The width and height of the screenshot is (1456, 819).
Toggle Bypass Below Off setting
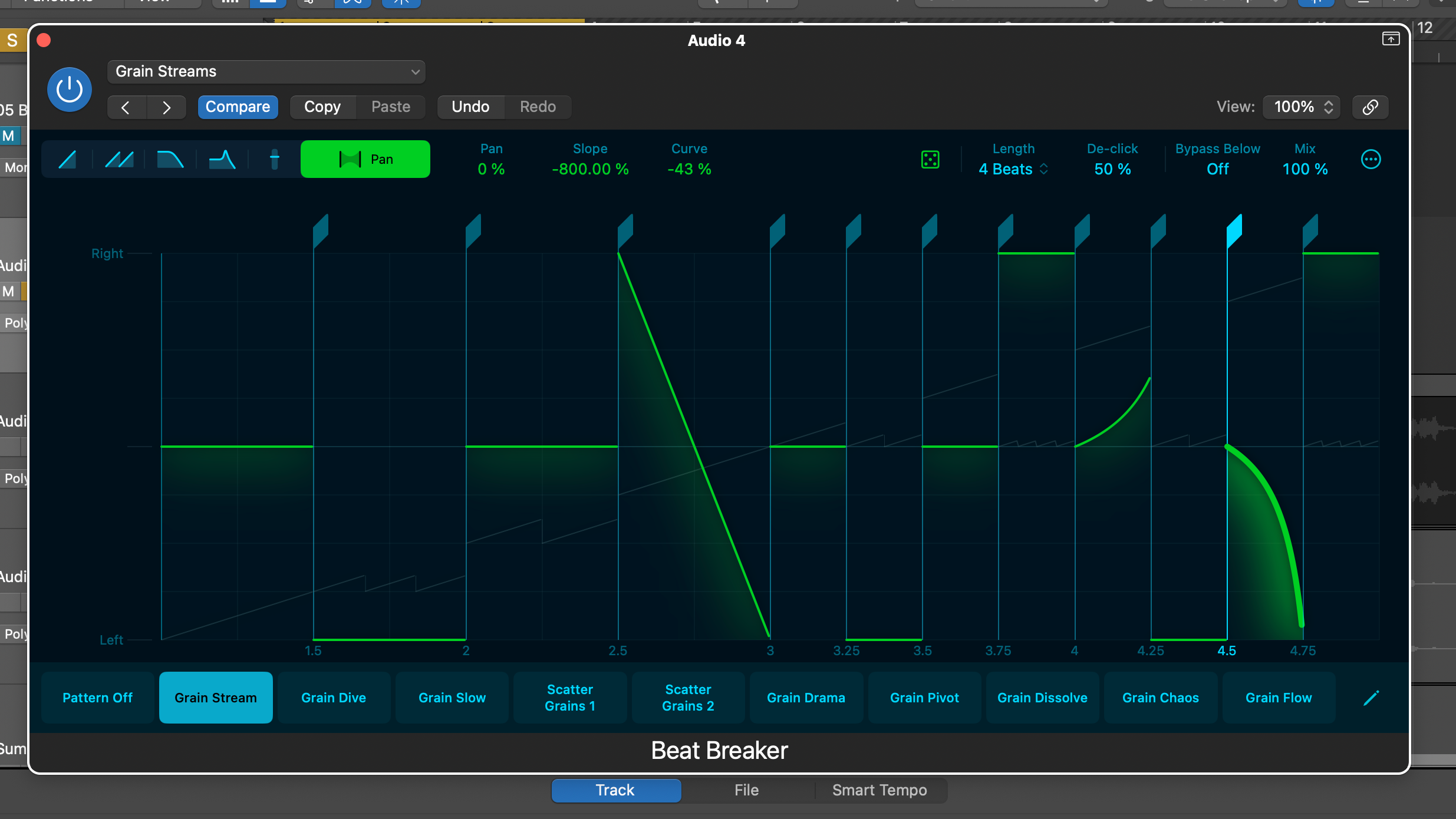1217,169
